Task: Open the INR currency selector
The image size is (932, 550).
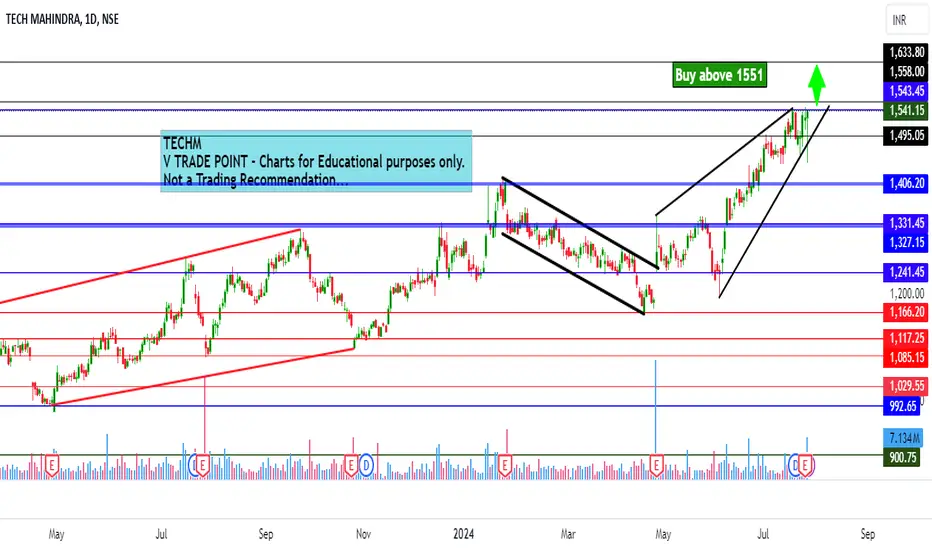Action: 906,20
